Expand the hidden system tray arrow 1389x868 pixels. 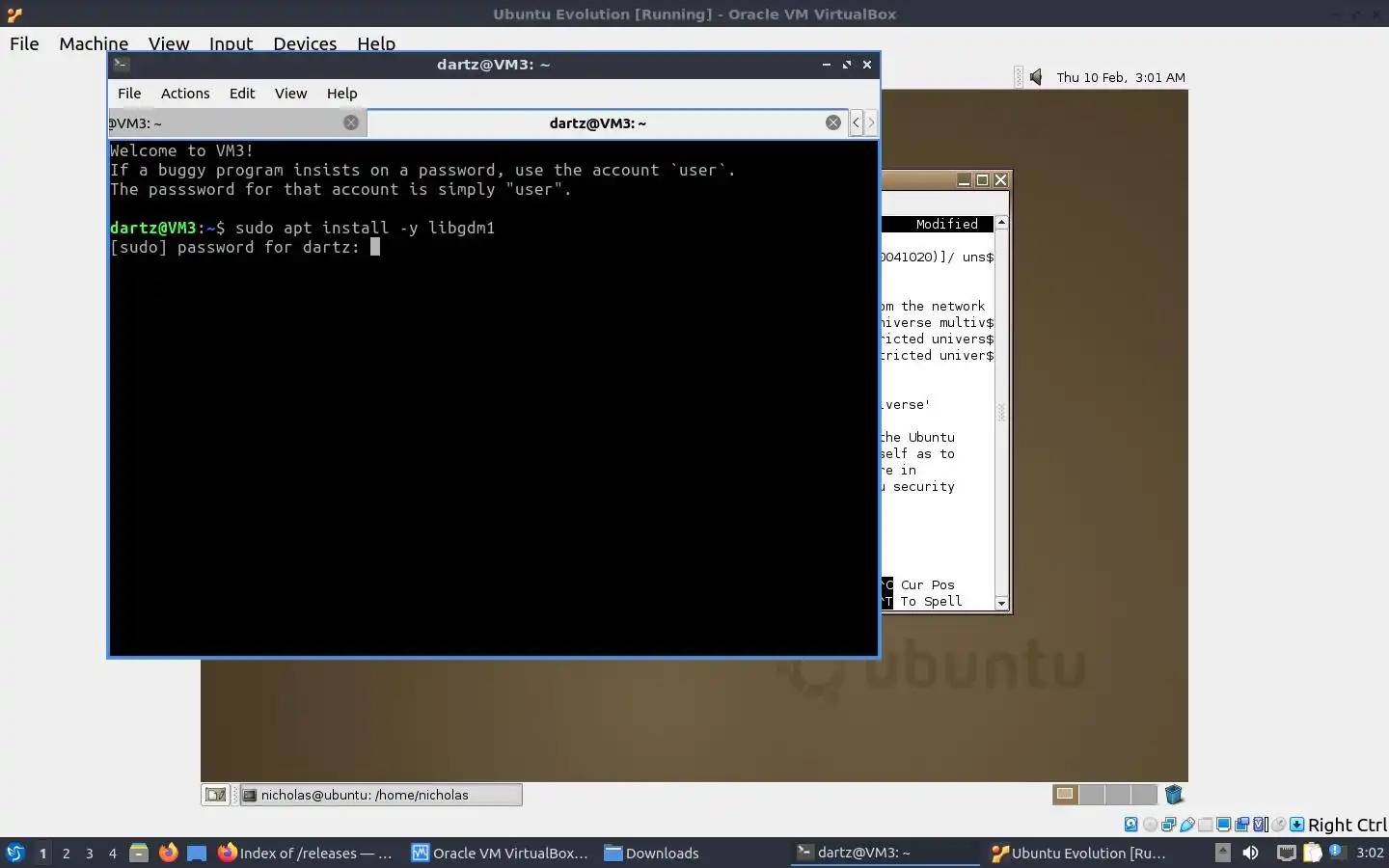coord(1223,853)
